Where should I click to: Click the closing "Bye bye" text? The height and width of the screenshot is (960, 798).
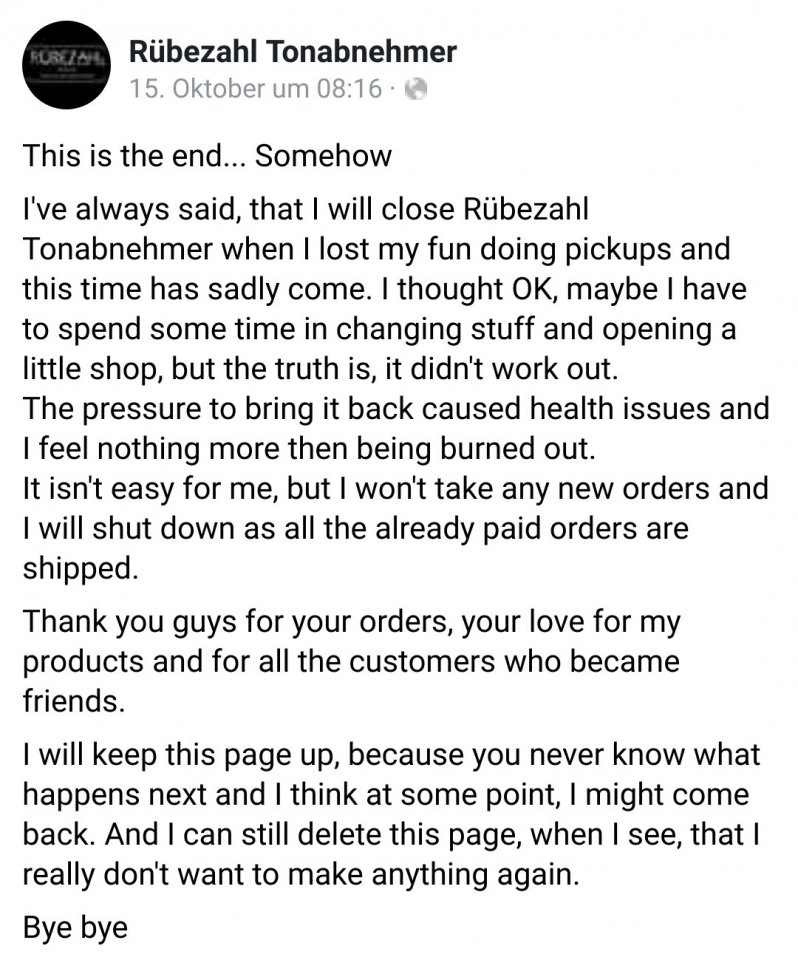coord(75,927)
